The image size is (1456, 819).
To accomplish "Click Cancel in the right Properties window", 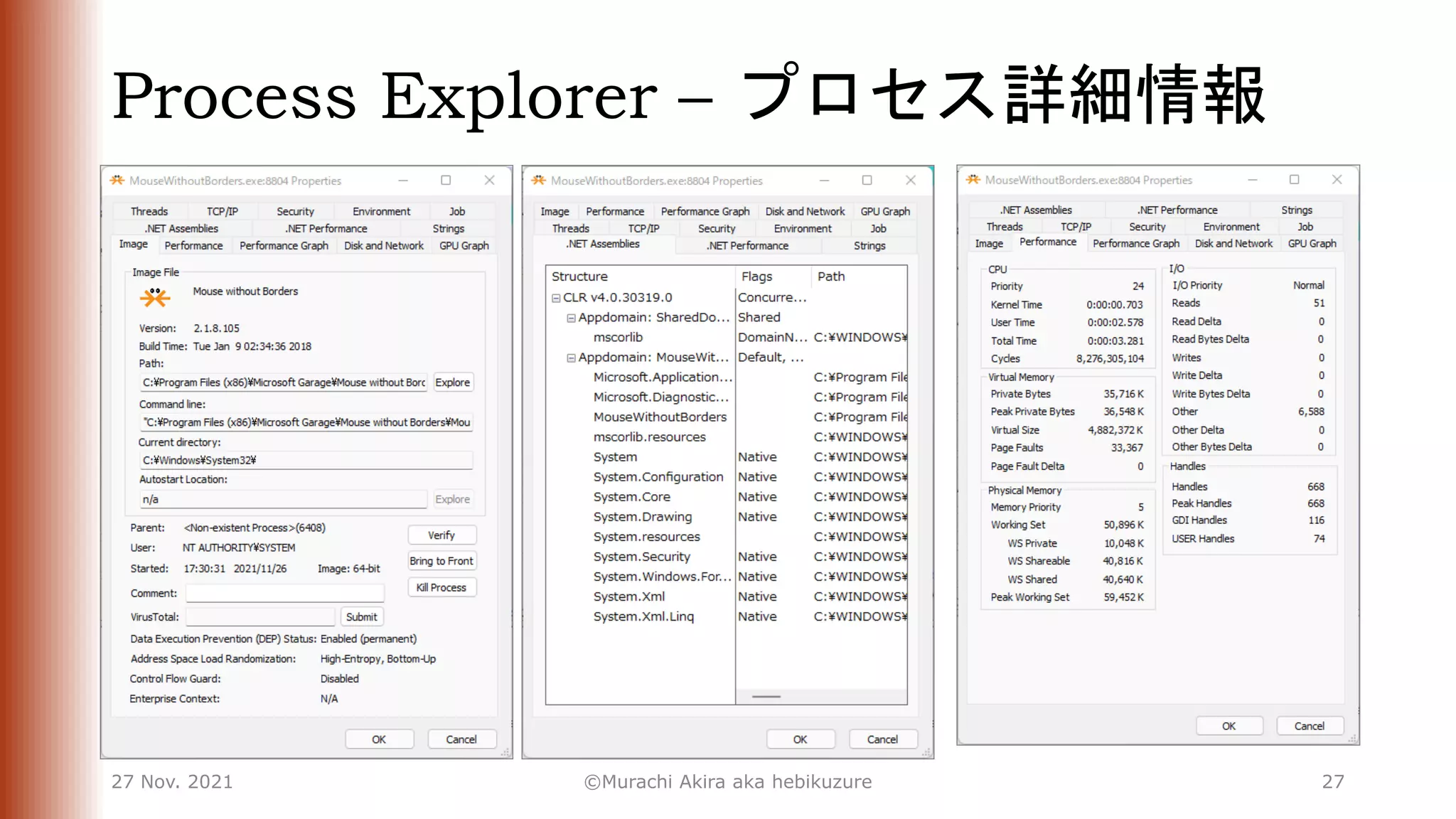I will (1309, 726).
